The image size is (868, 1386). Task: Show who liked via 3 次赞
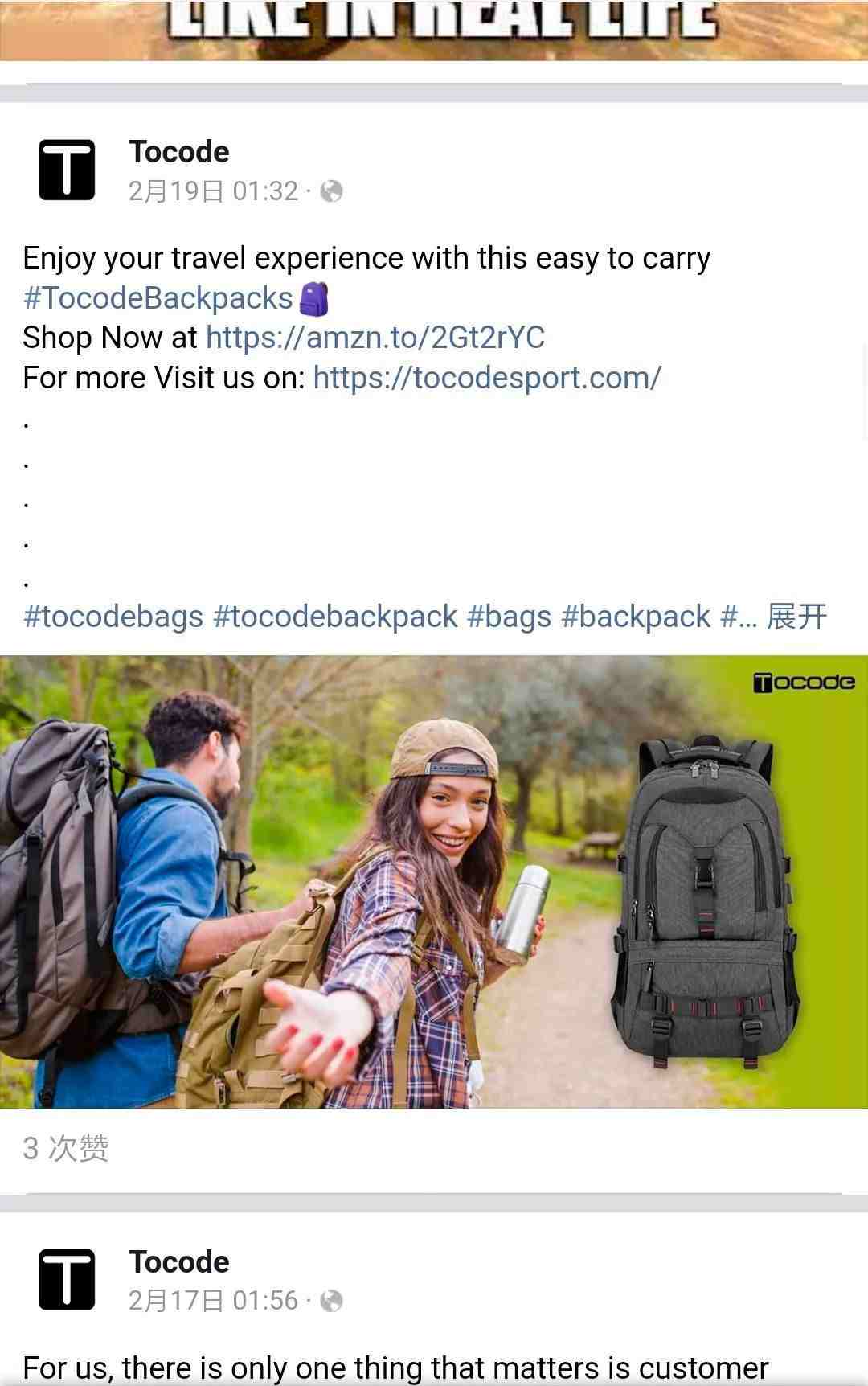pos(65,1148)
